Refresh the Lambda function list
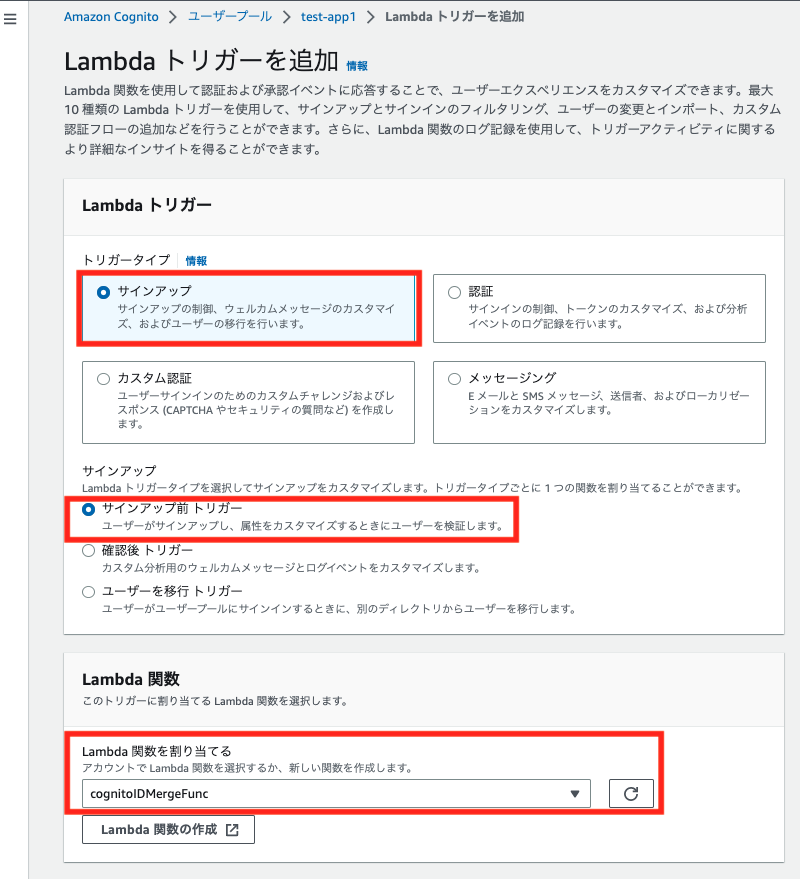This screenshot has height=879, width=800. pyautogui.click(x=631, y=793)
